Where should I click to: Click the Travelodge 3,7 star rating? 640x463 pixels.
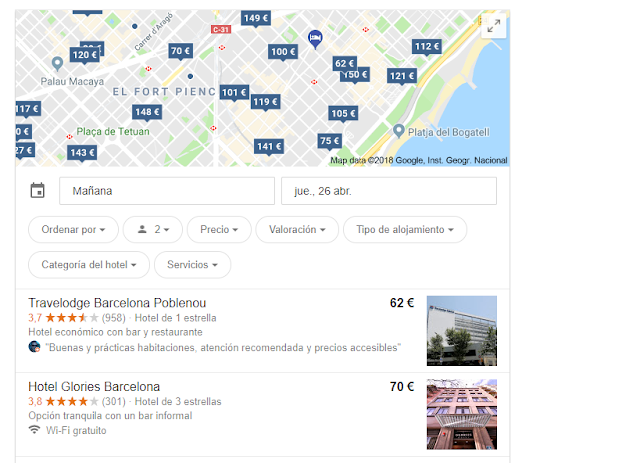tap(63, 318)
